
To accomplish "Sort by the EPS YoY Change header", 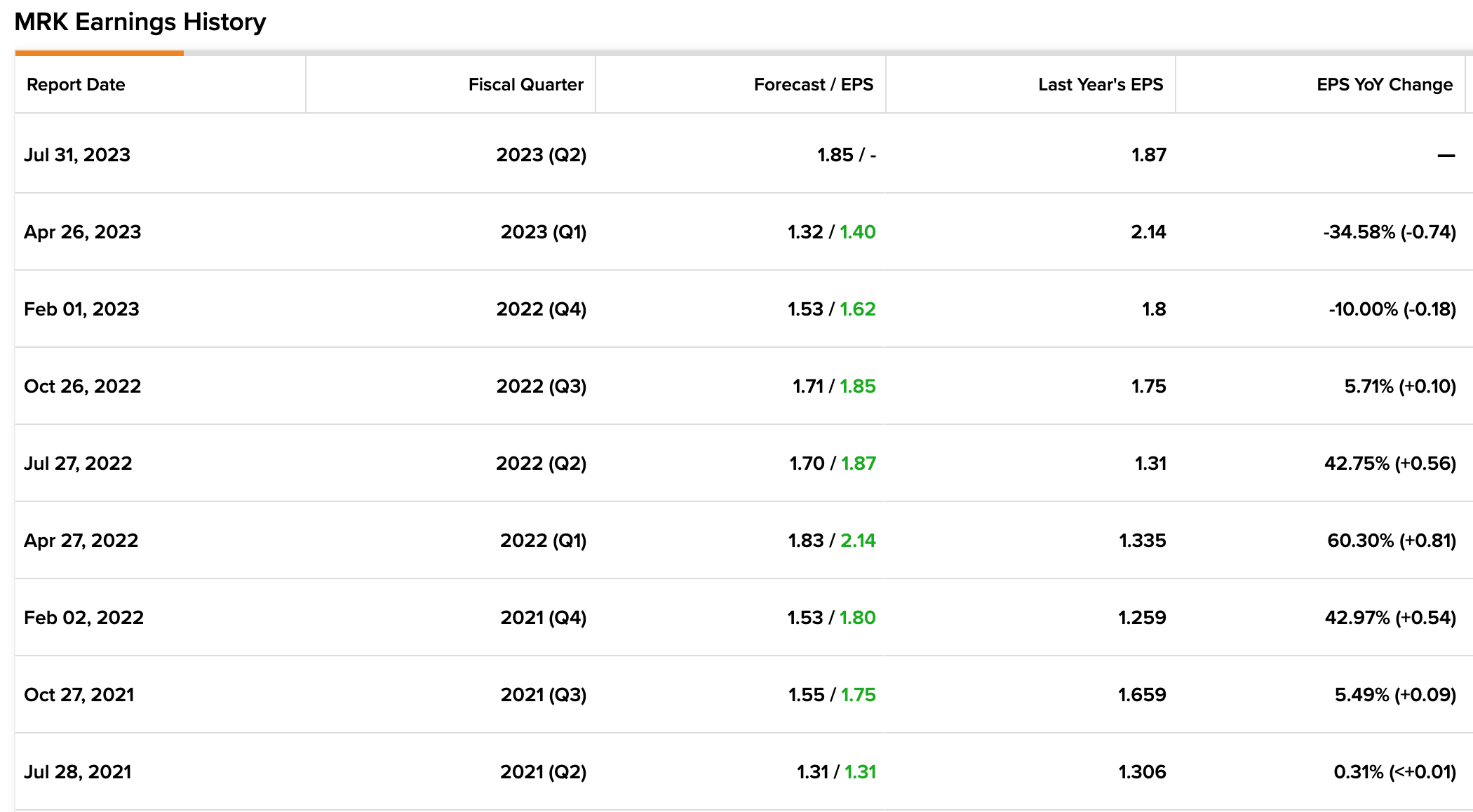I will point(1385,85).
